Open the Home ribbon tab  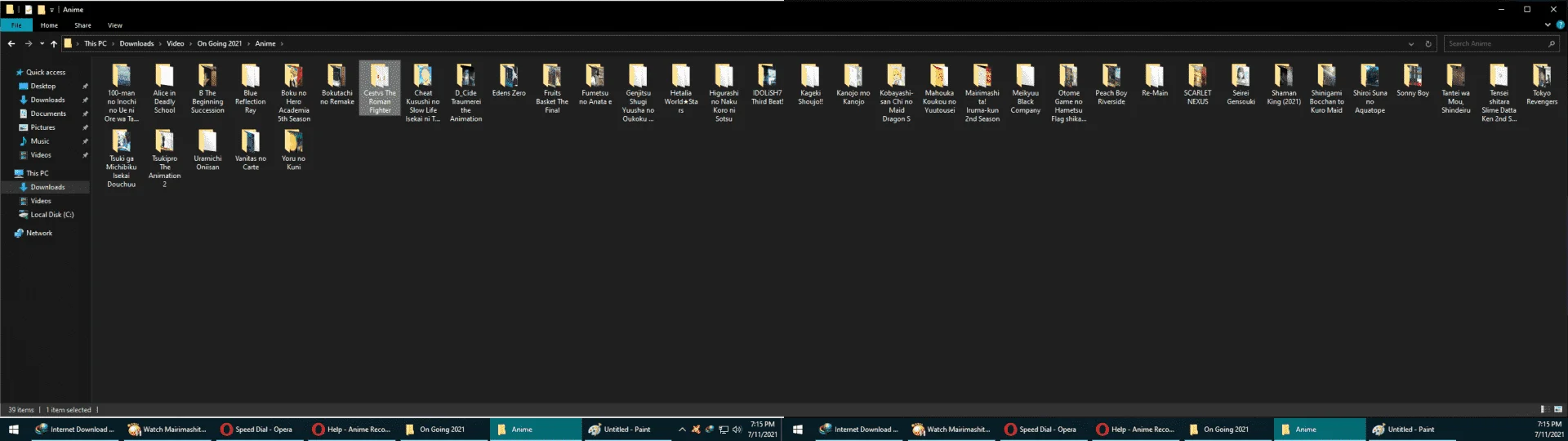(50, 25)
